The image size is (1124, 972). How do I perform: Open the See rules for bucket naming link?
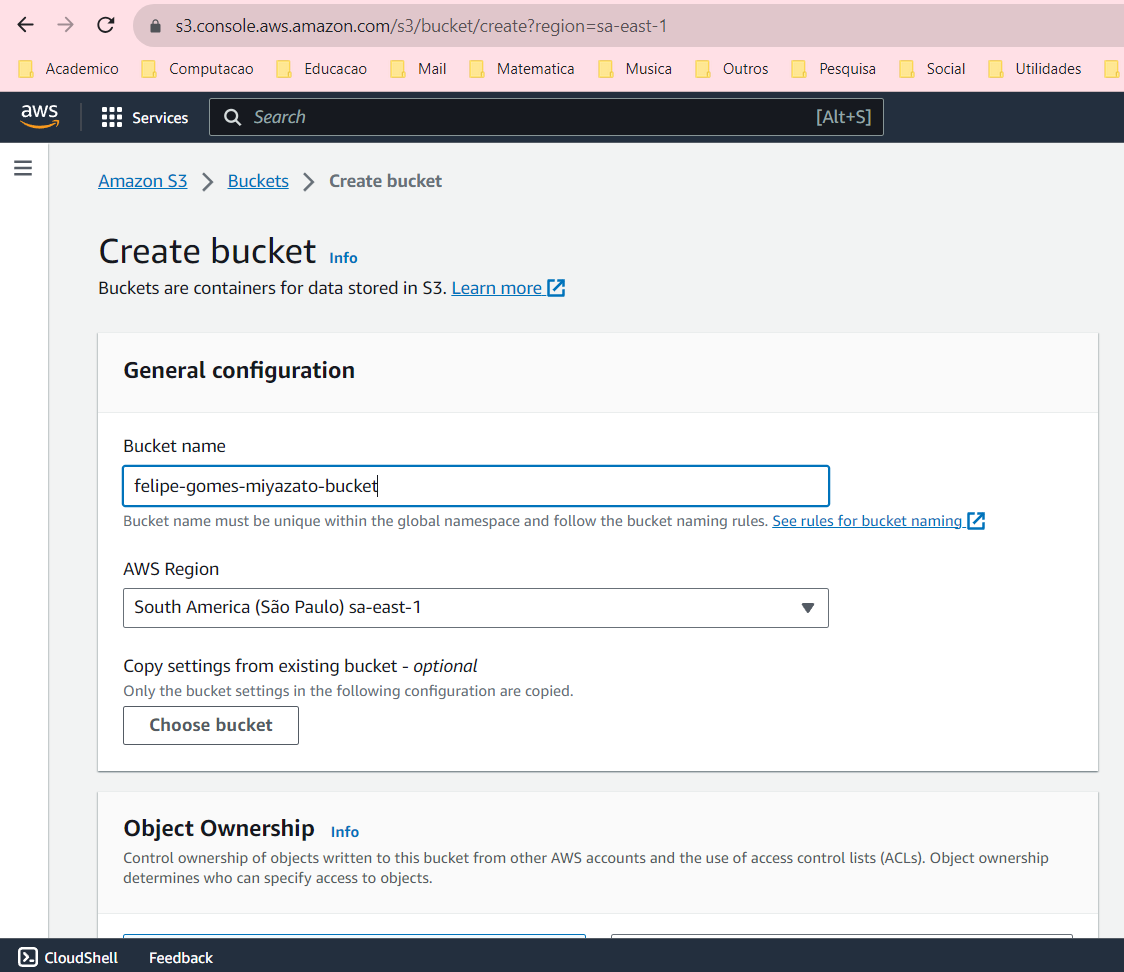(x=867, y=521)
